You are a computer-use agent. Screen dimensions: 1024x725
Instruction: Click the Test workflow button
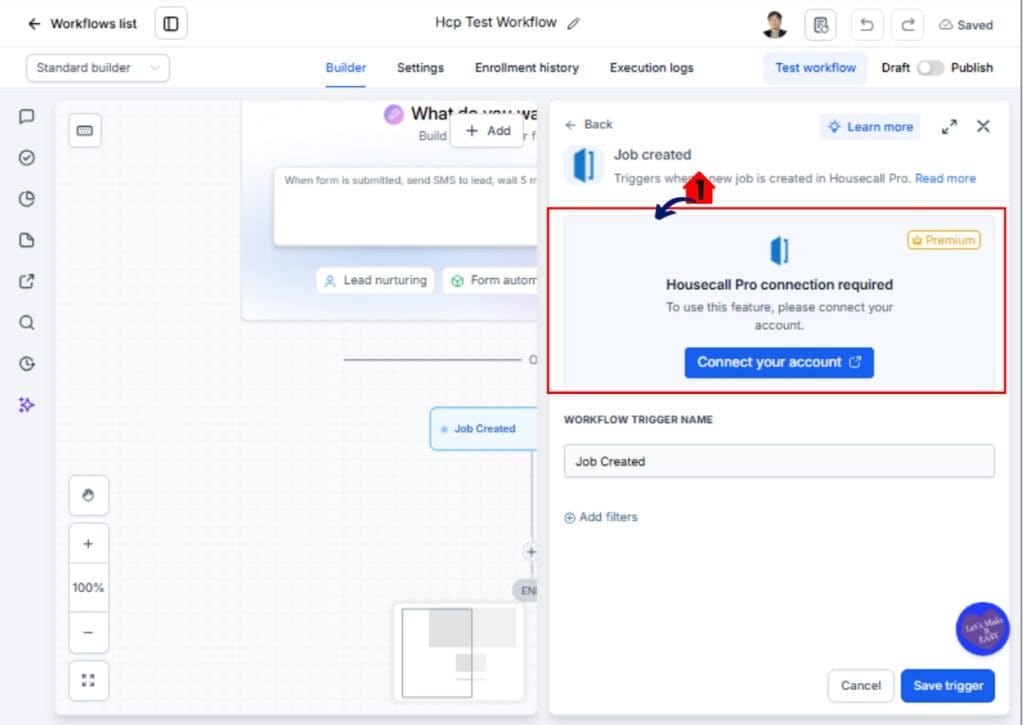pyautogui.click(x=815, y=68)
